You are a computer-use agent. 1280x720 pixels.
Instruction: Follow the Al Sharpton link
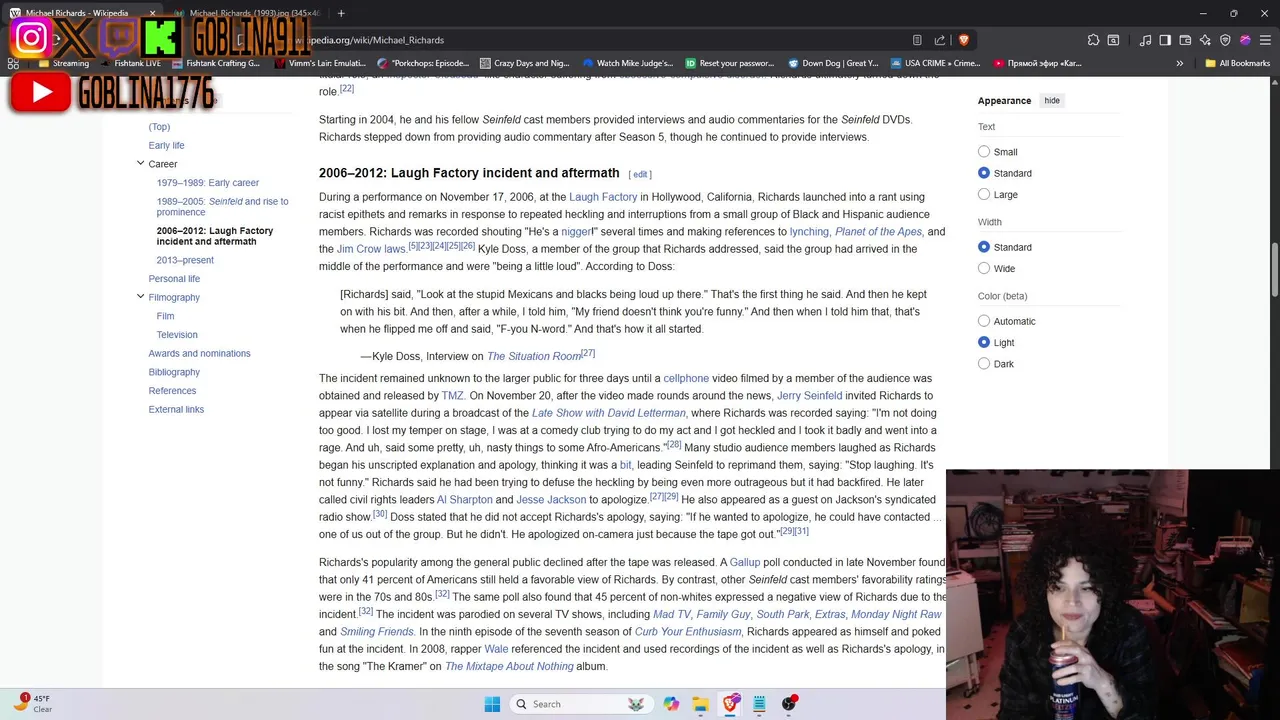(x=464, y=500)
